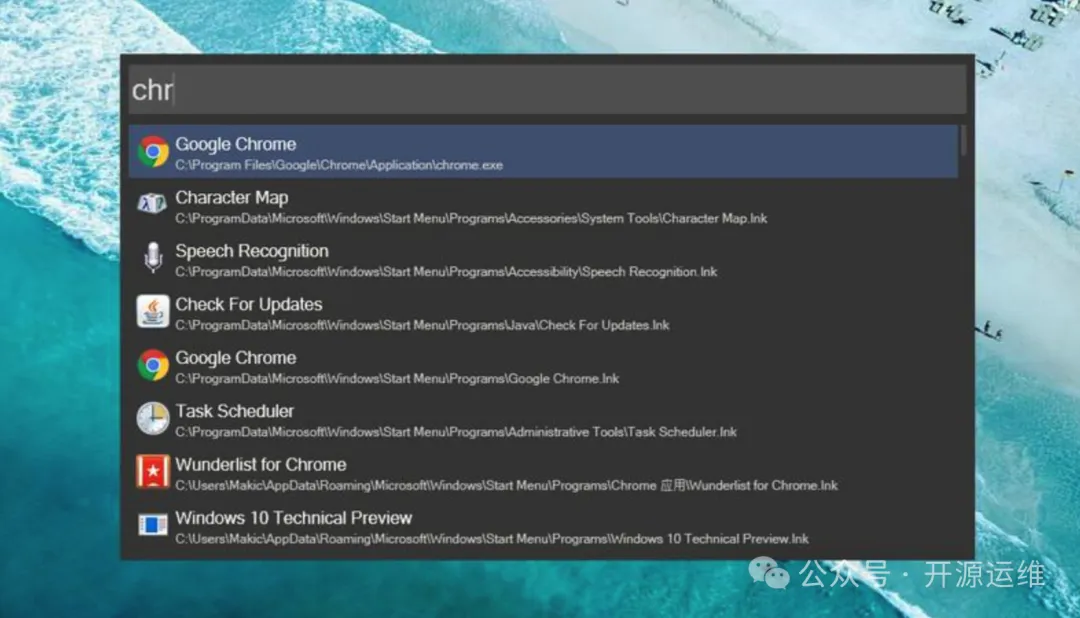
Task: Click the Character Map icon
Action: pos(153,205)
